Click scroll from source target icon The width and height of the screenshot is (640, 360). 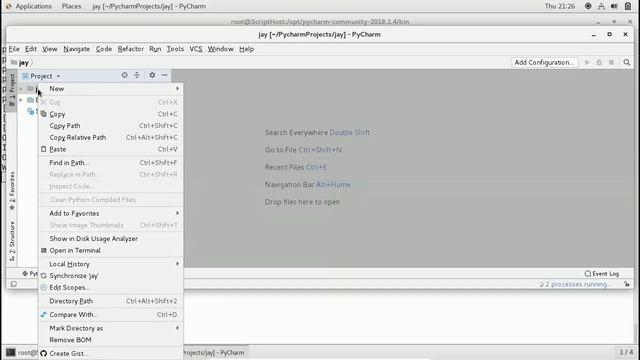tap(124, 75)
